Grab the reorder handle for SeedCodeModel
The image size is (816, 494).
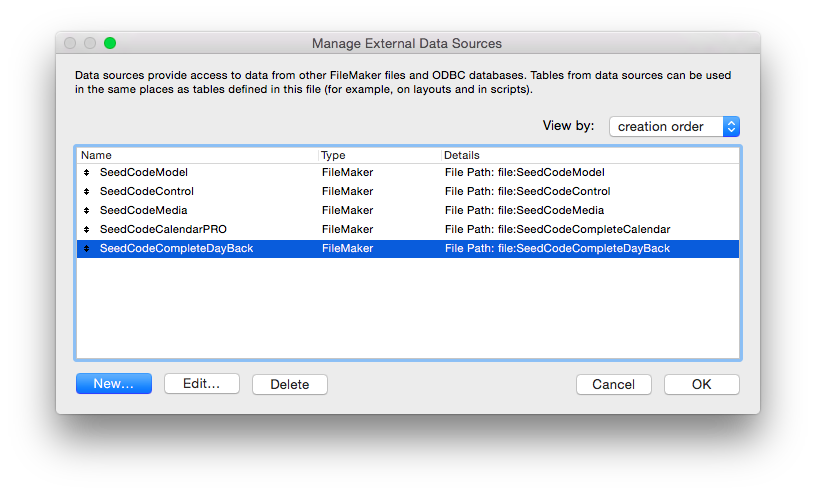[x=86, y=172]
